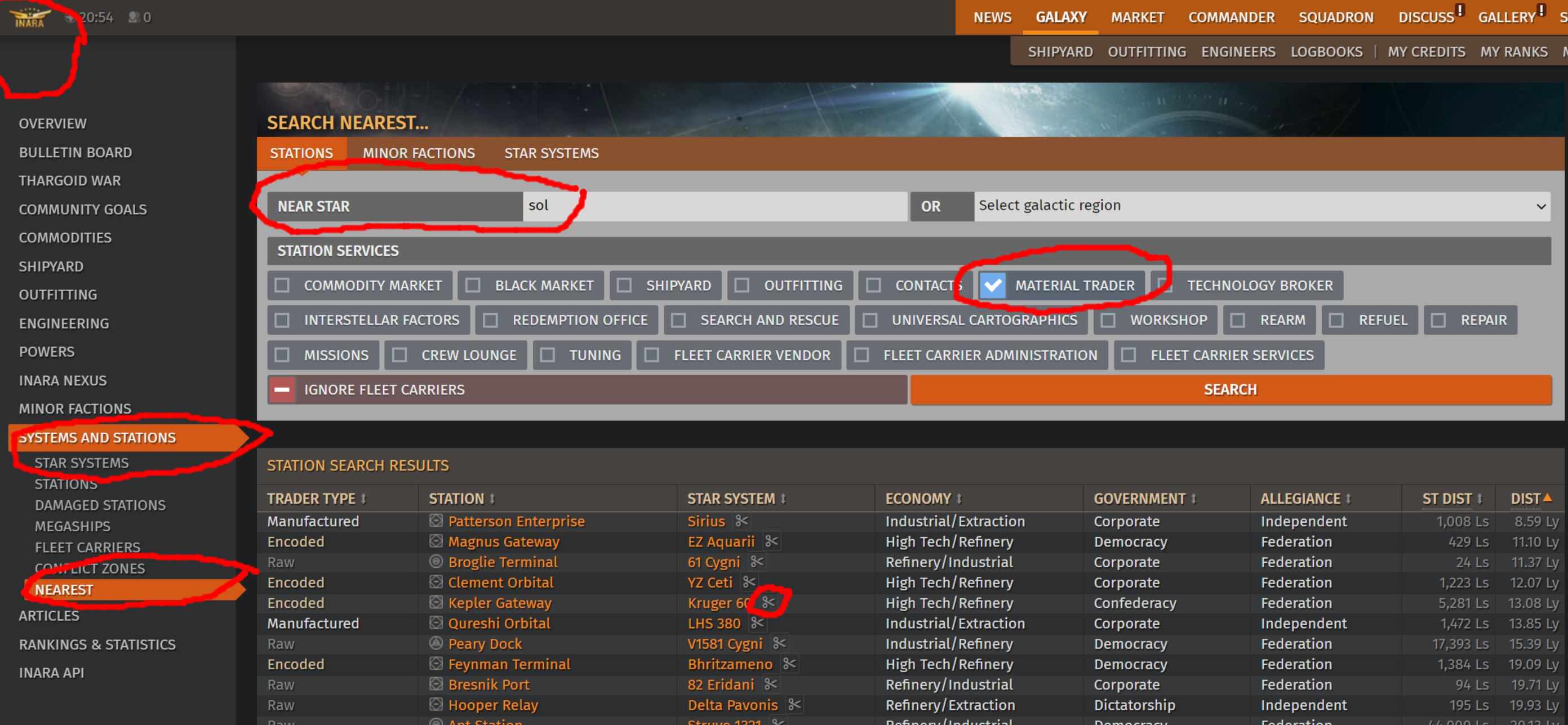
Task: Open the Commander top menu
Action: click(1231, 17)
